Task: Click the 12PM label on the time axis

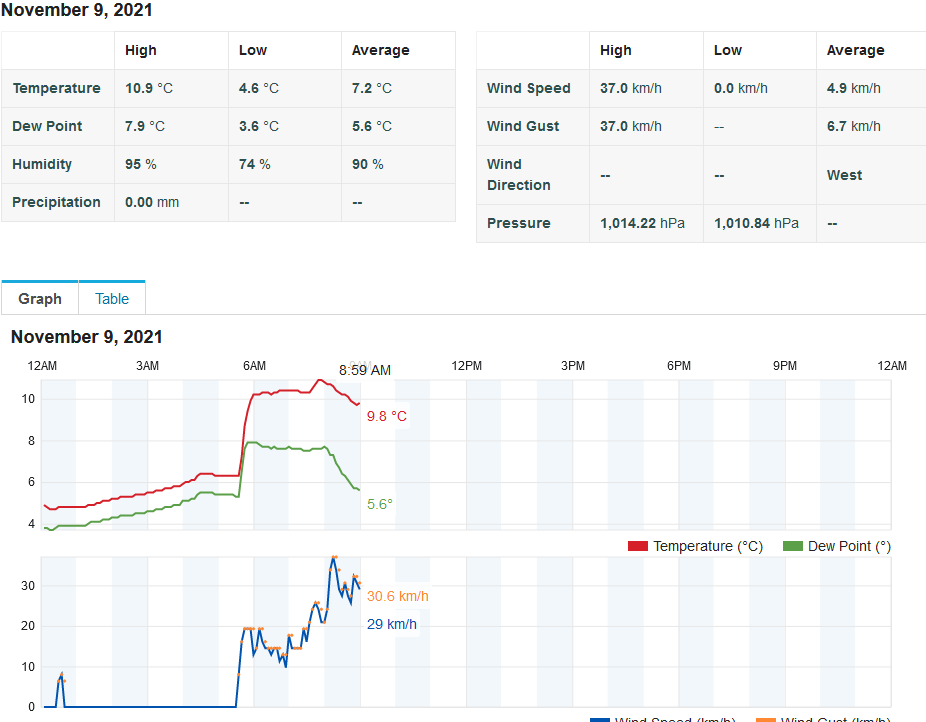Action: (x=467, y=366)
